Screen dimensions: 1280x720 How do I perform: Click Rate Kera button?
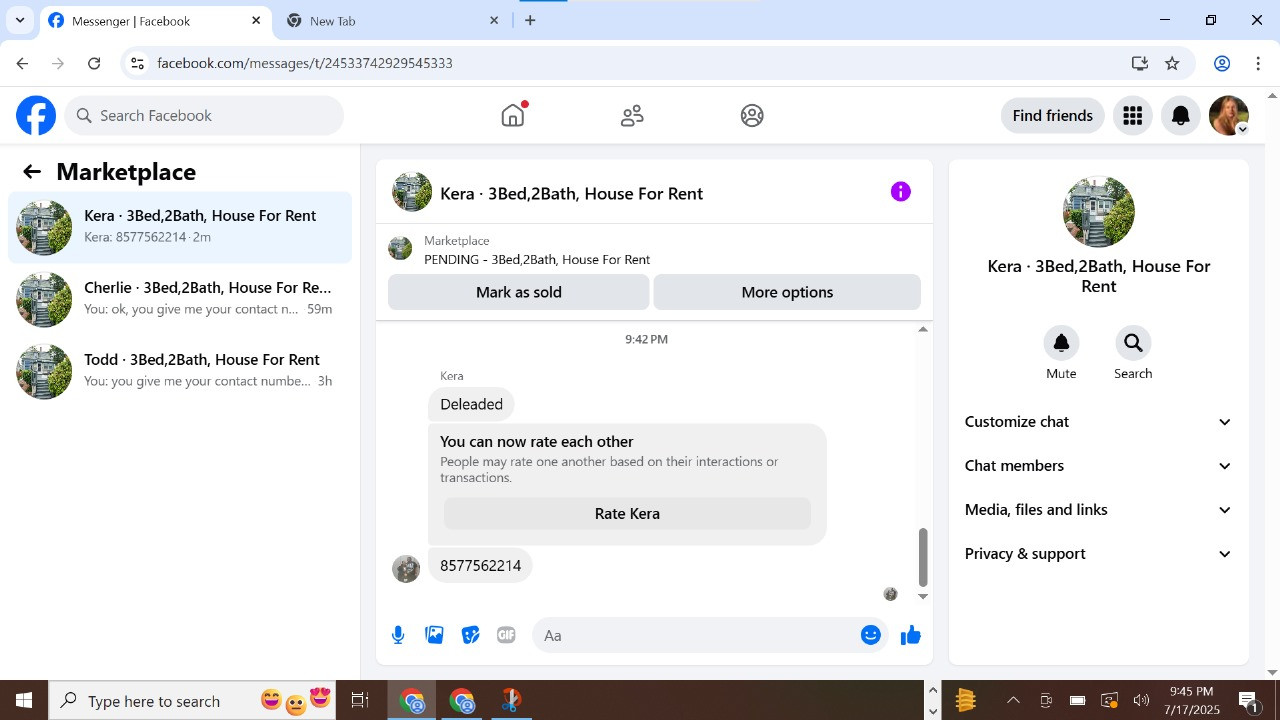tap(627, 513)
